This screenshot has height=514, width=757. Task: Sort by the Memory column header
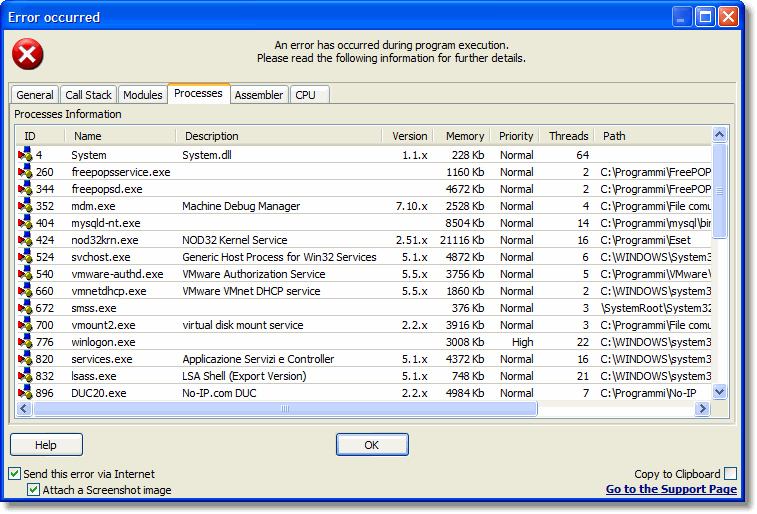(x=461, y=136)
